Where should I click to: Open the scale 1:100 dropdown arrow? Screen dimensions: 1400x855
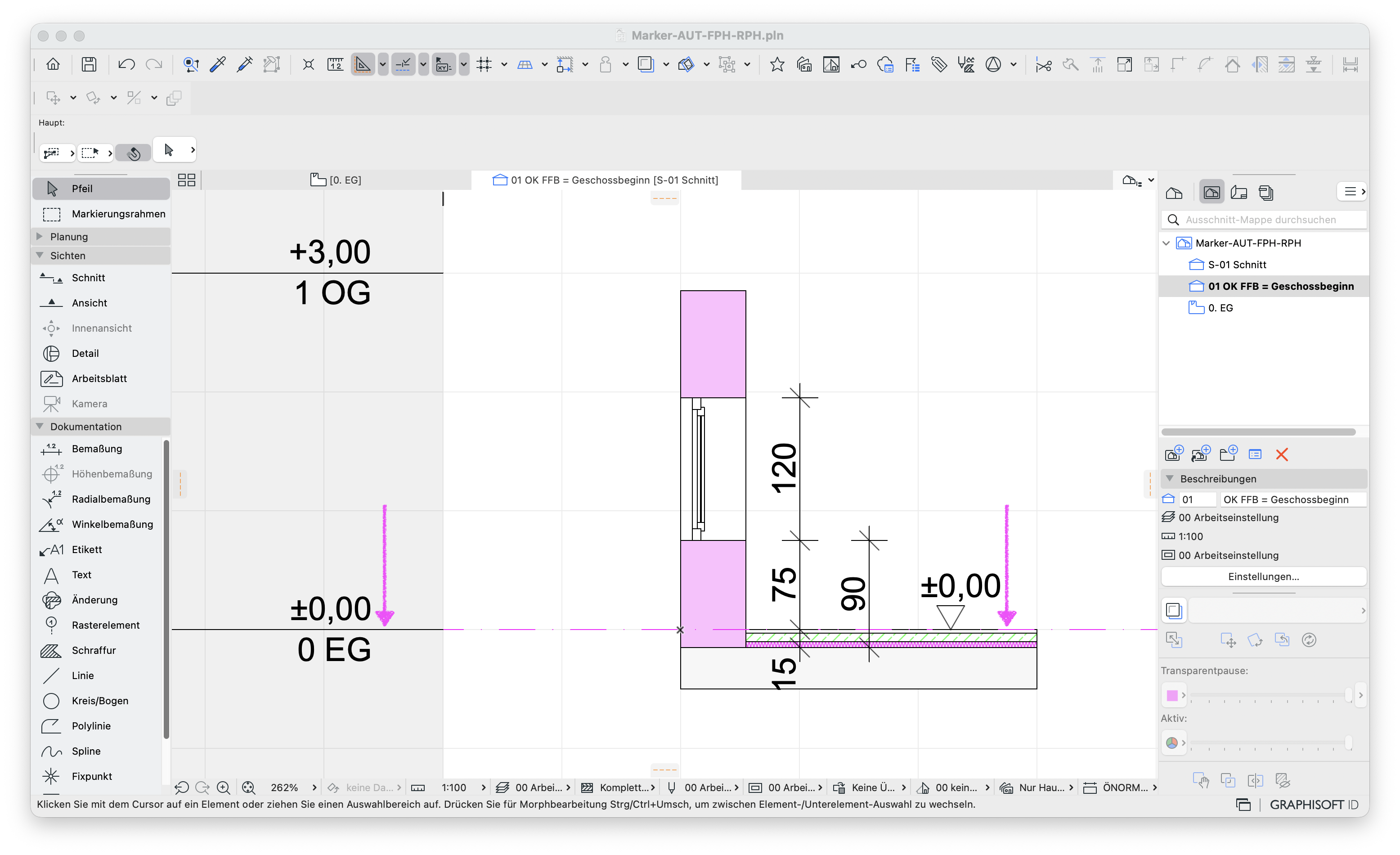pos(484,787)
